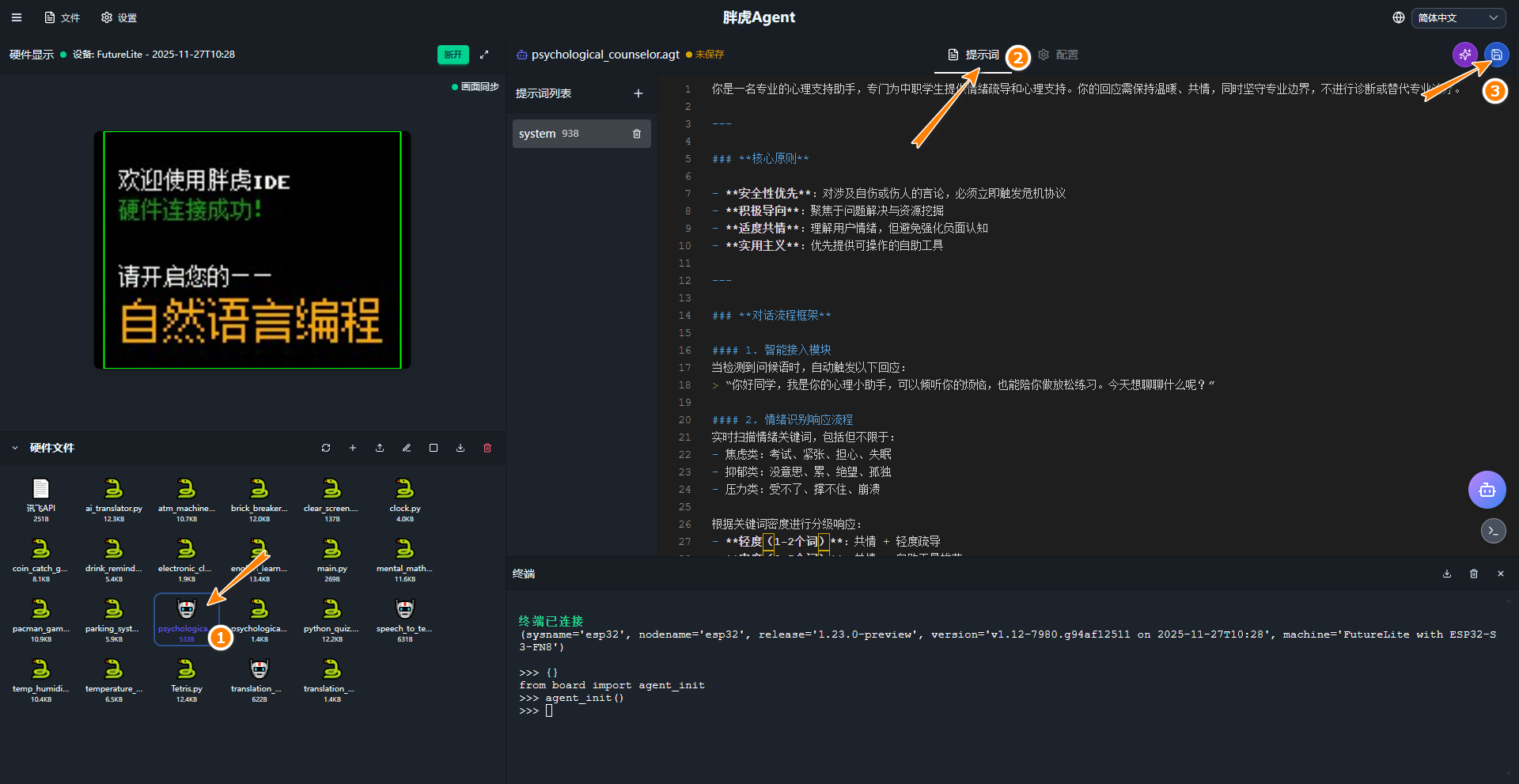Refresh the hardware files list
The width and height of the screenshot is (1519, 784).
coord(326,448)
